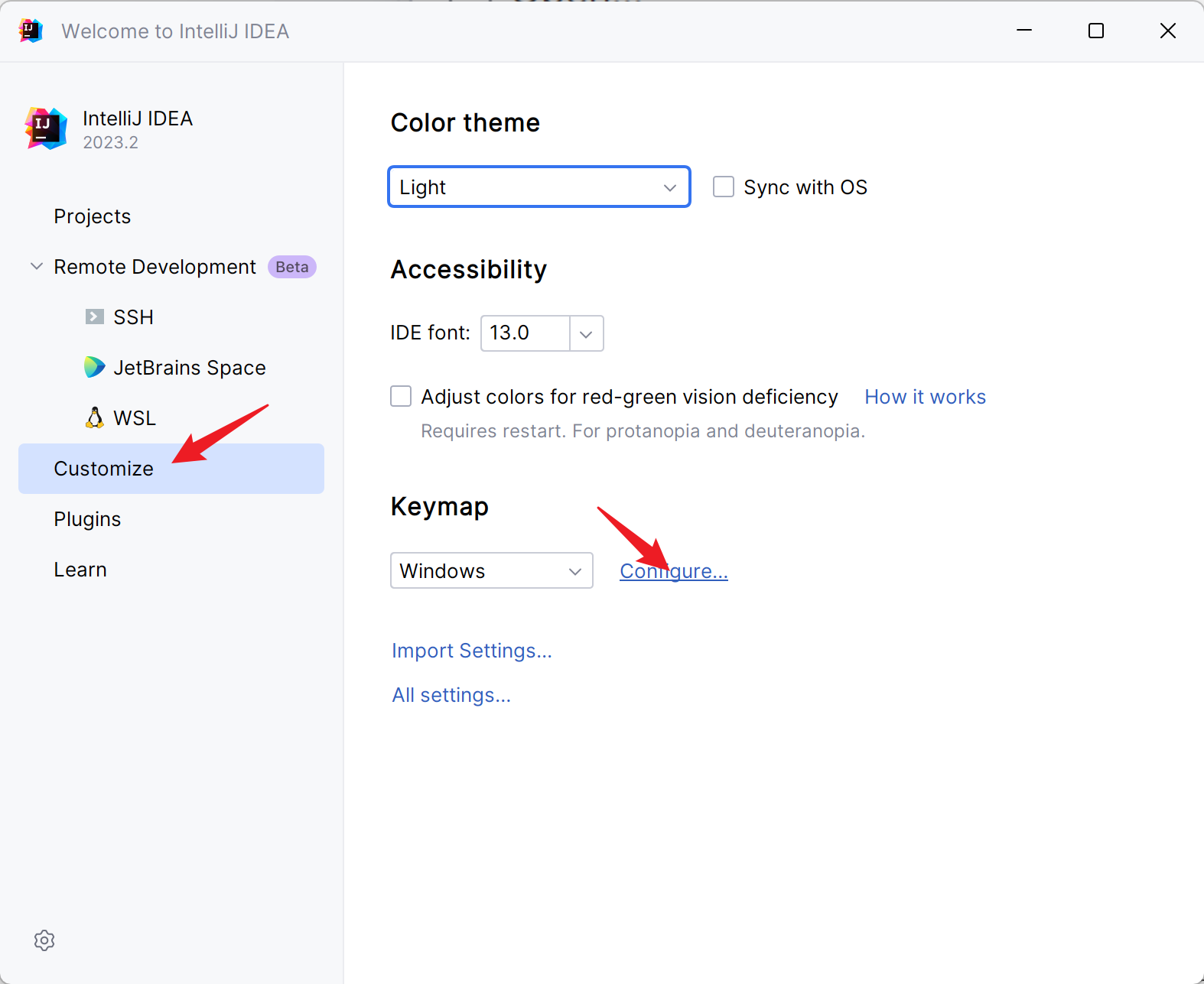Close the Welcome to IntelliJ IDEA window

tap(1168, 31)
